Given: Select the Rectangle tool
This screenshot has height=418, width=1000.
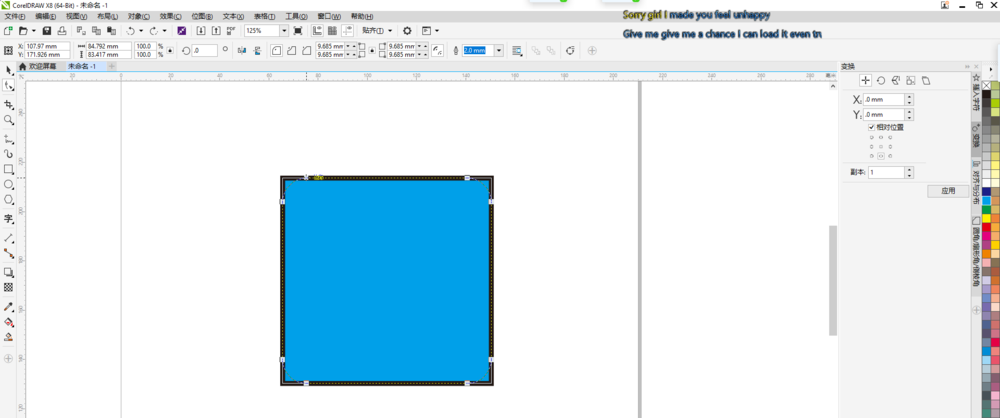Looking at the screenshot, I should pos(8,169).
